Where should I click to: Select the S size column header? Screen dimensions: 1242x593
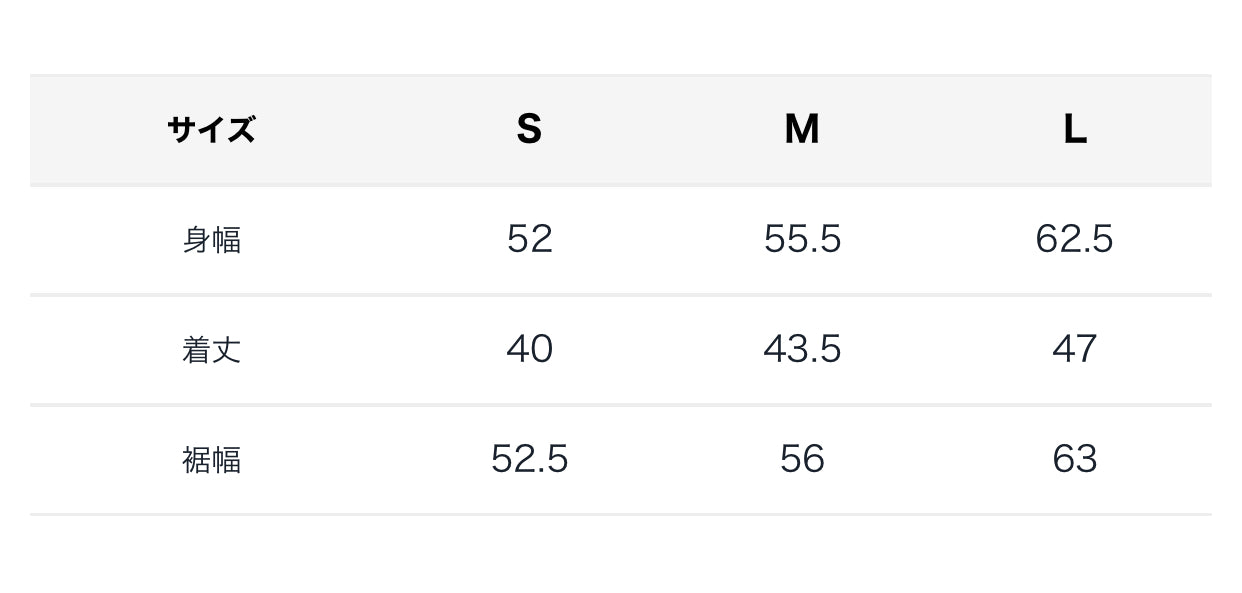(x=529, y=129)
